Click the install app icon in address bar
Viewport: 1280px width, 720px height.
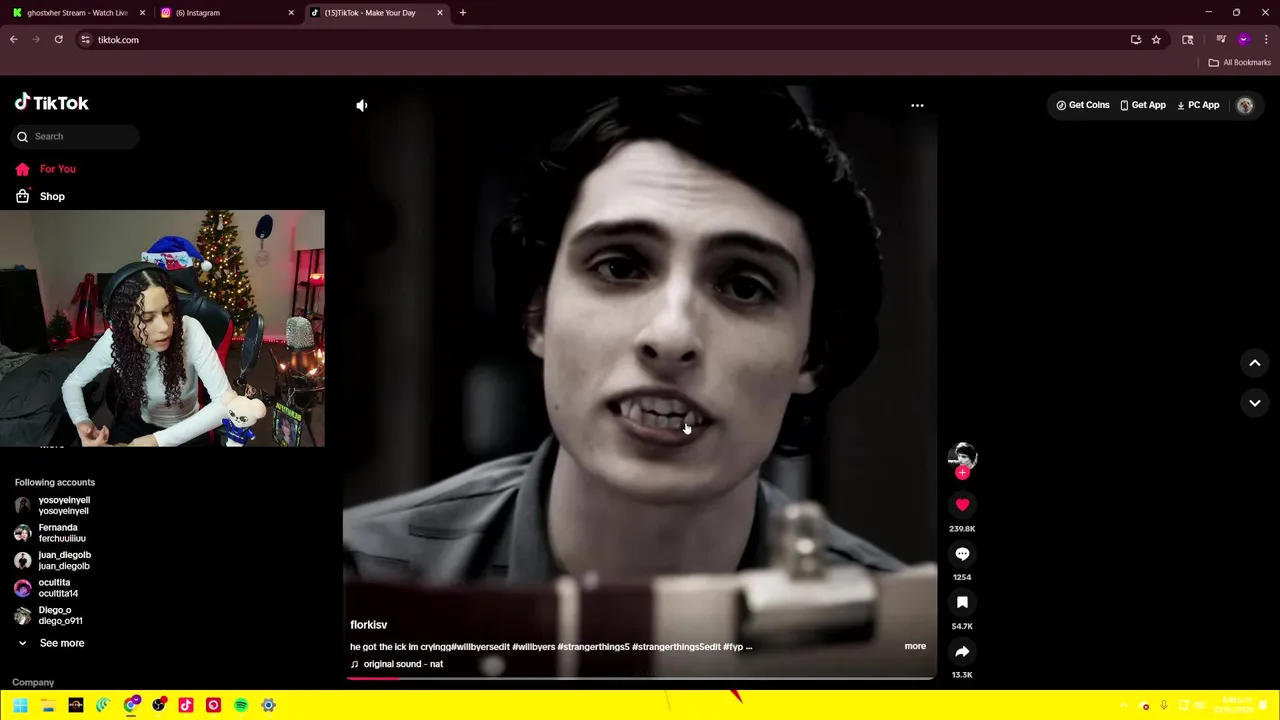coord(1136,40)
